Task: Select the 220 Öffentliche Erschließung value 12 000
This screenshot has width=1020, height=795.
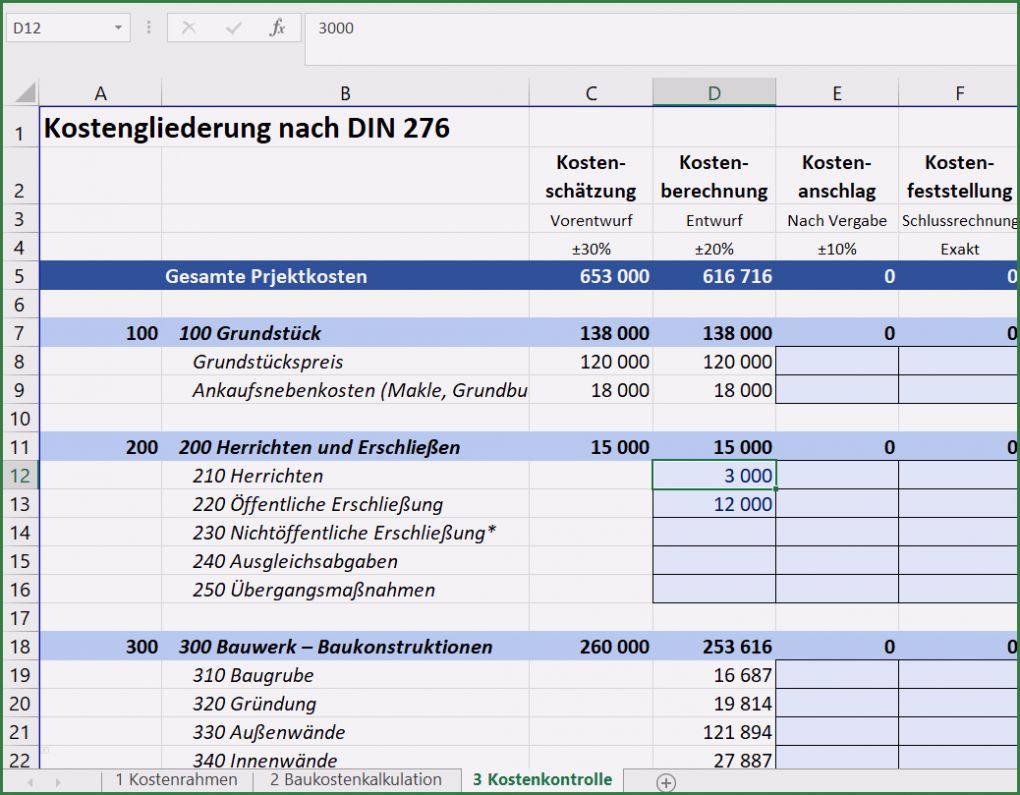Action: pyautogui.click(x=714, y=505)
